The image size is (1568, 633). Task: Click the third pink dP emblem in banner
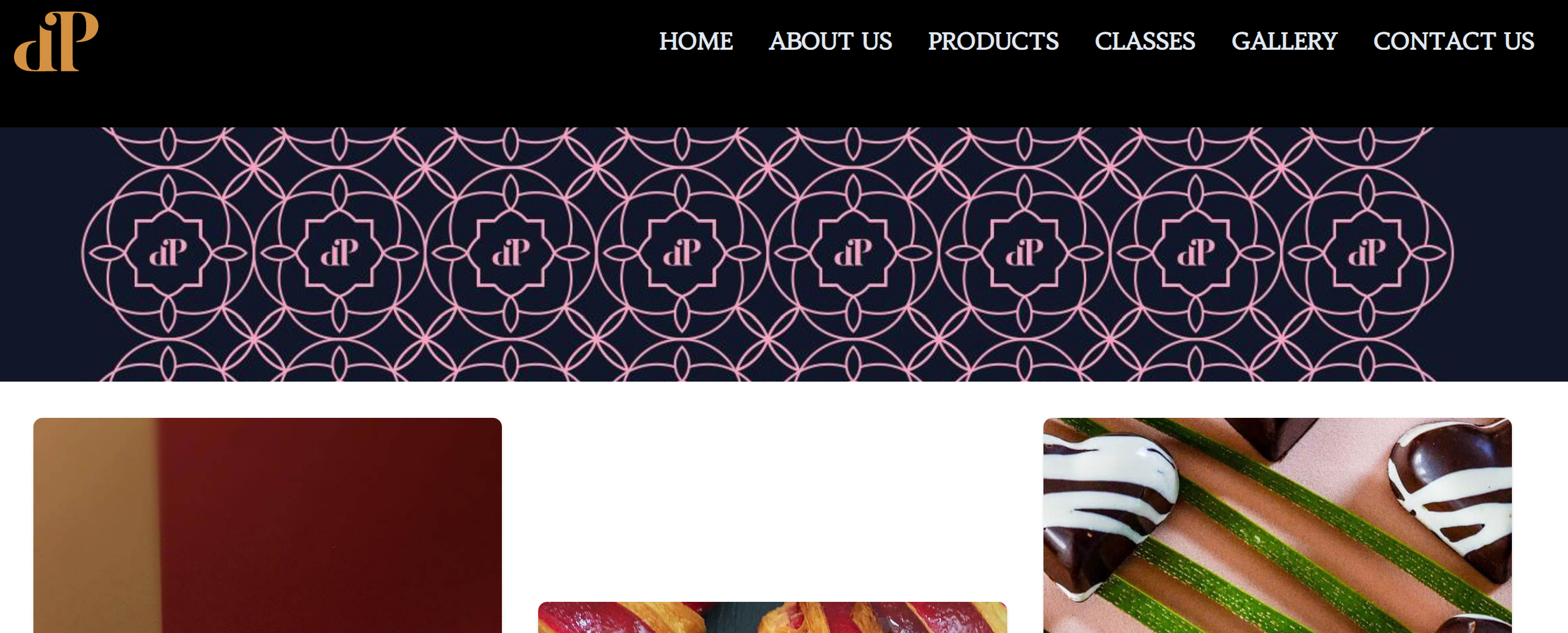point(511,253)
